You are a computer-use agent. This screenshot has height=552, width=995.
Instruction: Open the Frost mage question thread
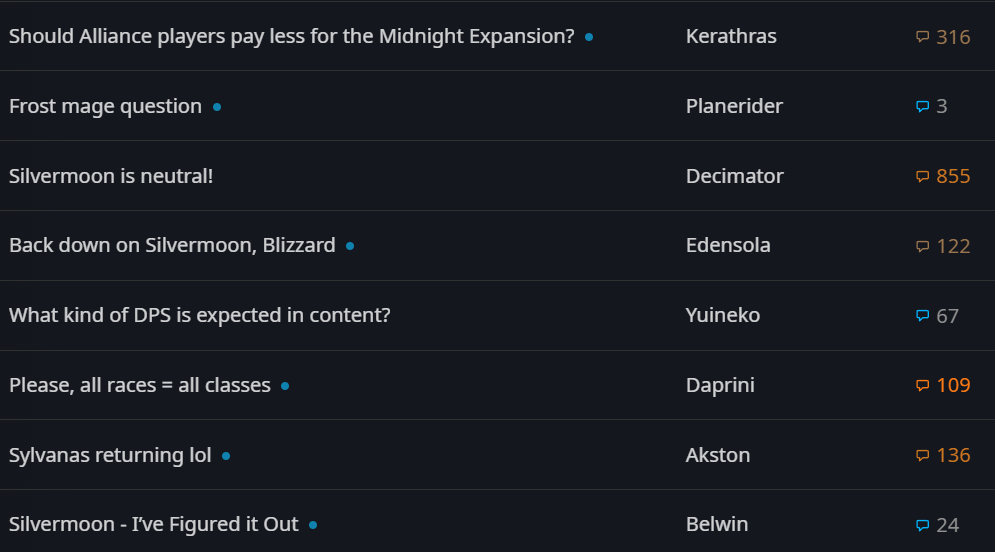tap(105, 106)
